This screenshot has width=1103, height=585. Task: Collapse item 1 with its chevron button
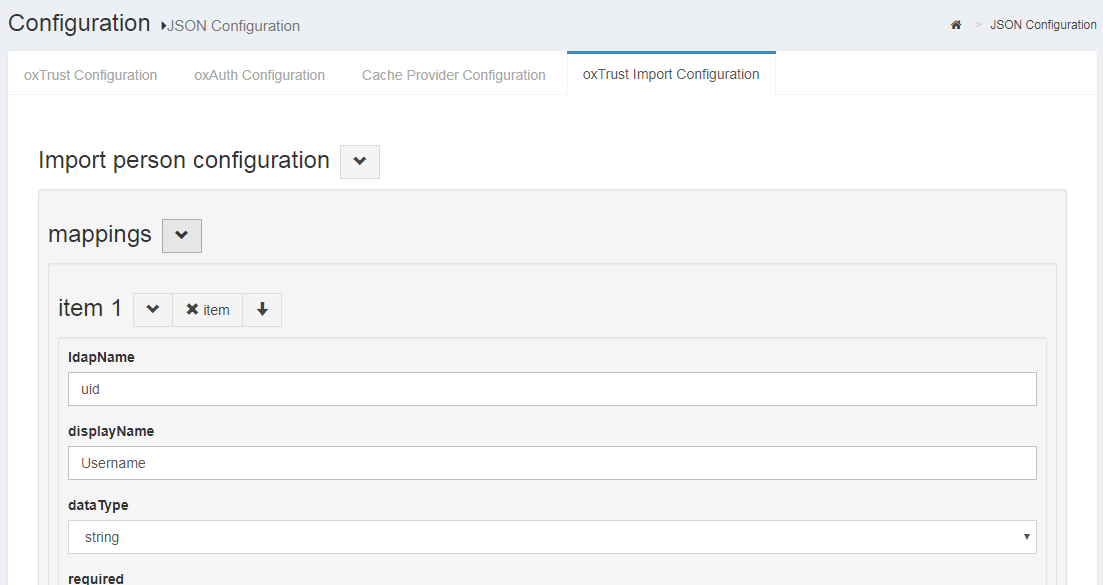coord(153,310)
